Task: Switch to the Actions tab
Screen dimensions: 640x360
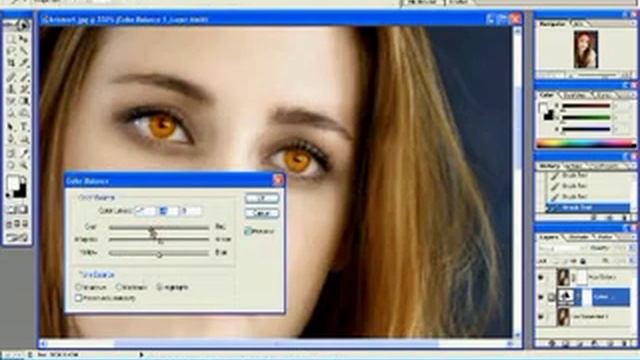Action: click(x=573, y=166)
